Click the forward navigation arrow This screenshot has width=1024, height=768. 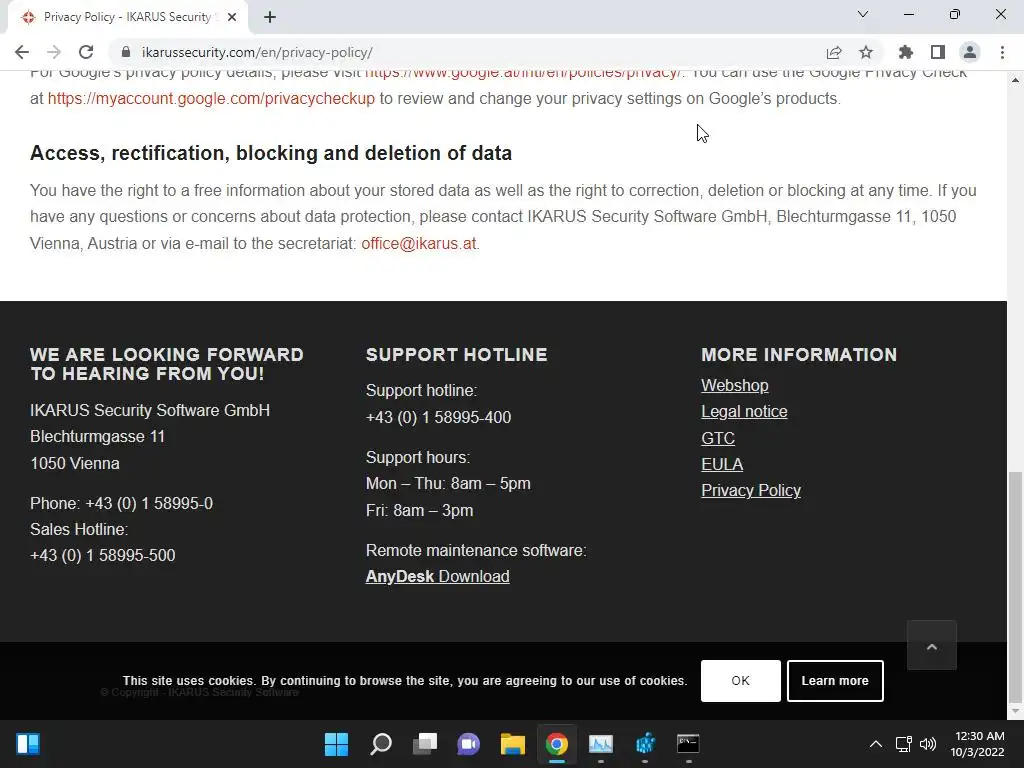click(54, 52)
